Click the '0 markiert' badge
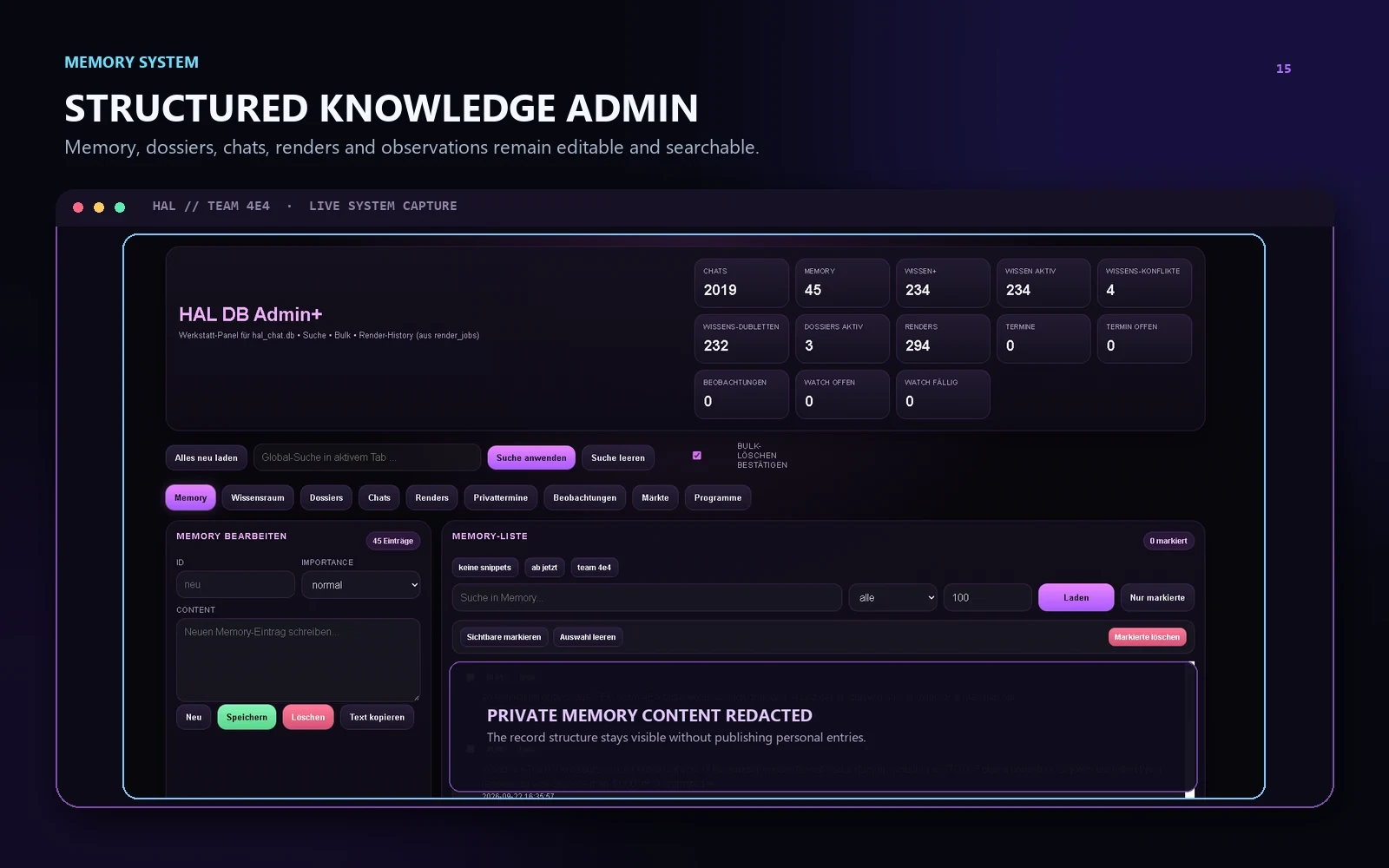Viewport: 1389px width, 868px height. (x=1168, y=542)
